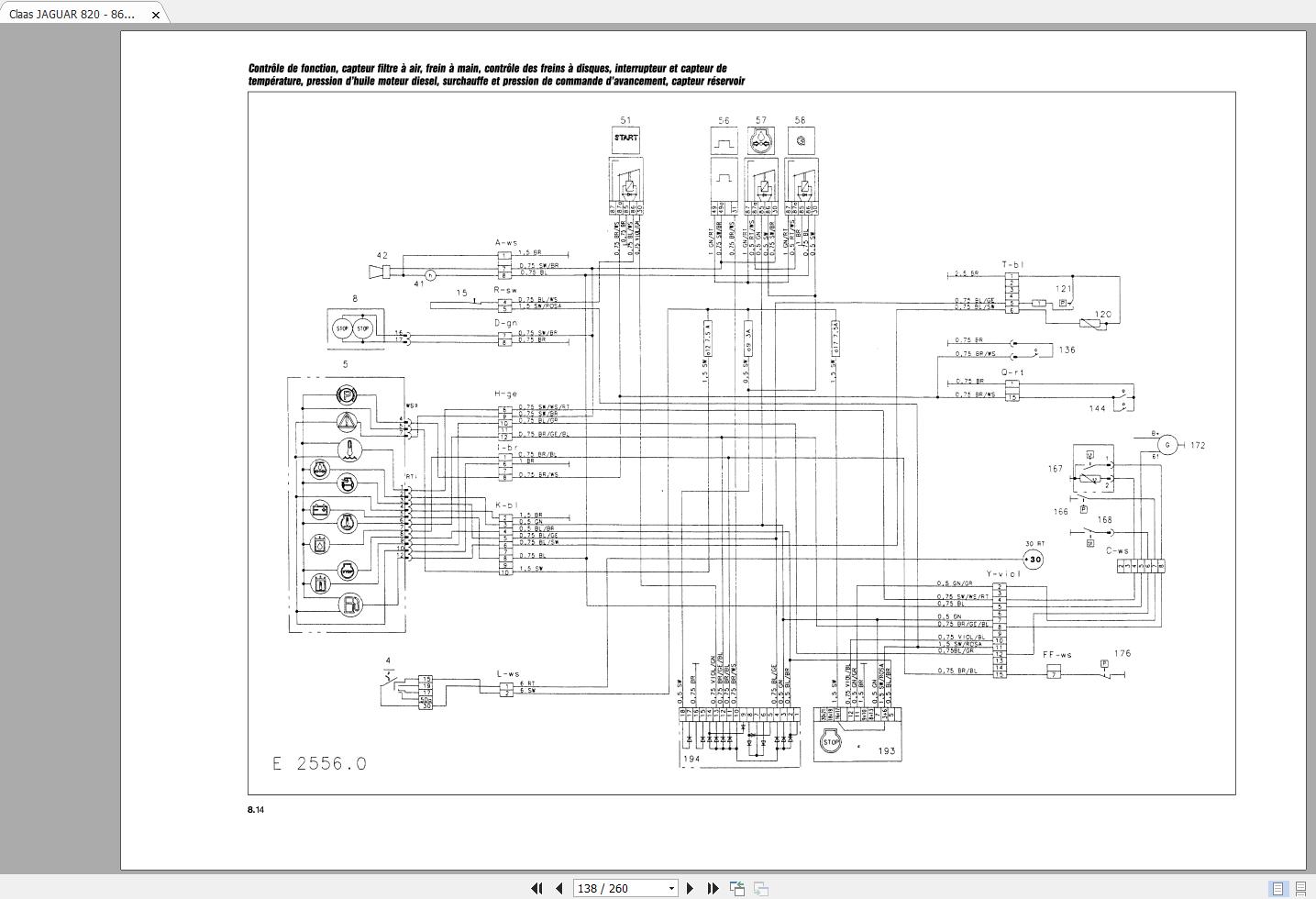The image size is (1316, 899).
Task: Click the drawing number E 2556.0
Action: point(319,763)
